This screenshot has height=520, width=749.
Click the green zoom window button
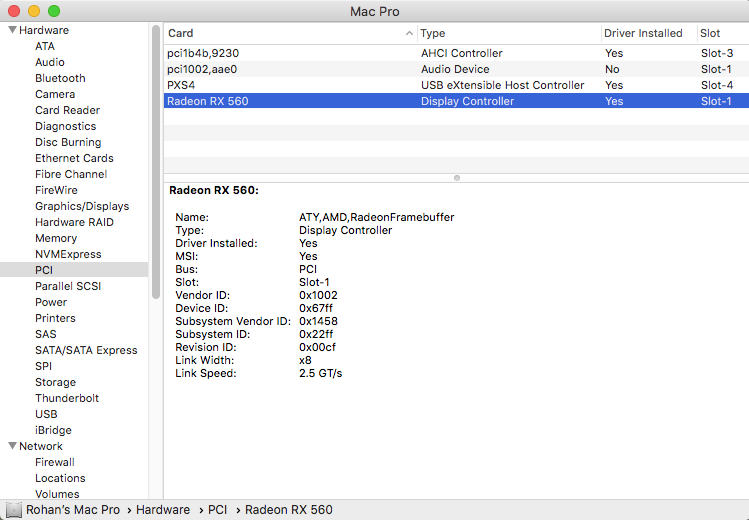(x=54, y=11)
